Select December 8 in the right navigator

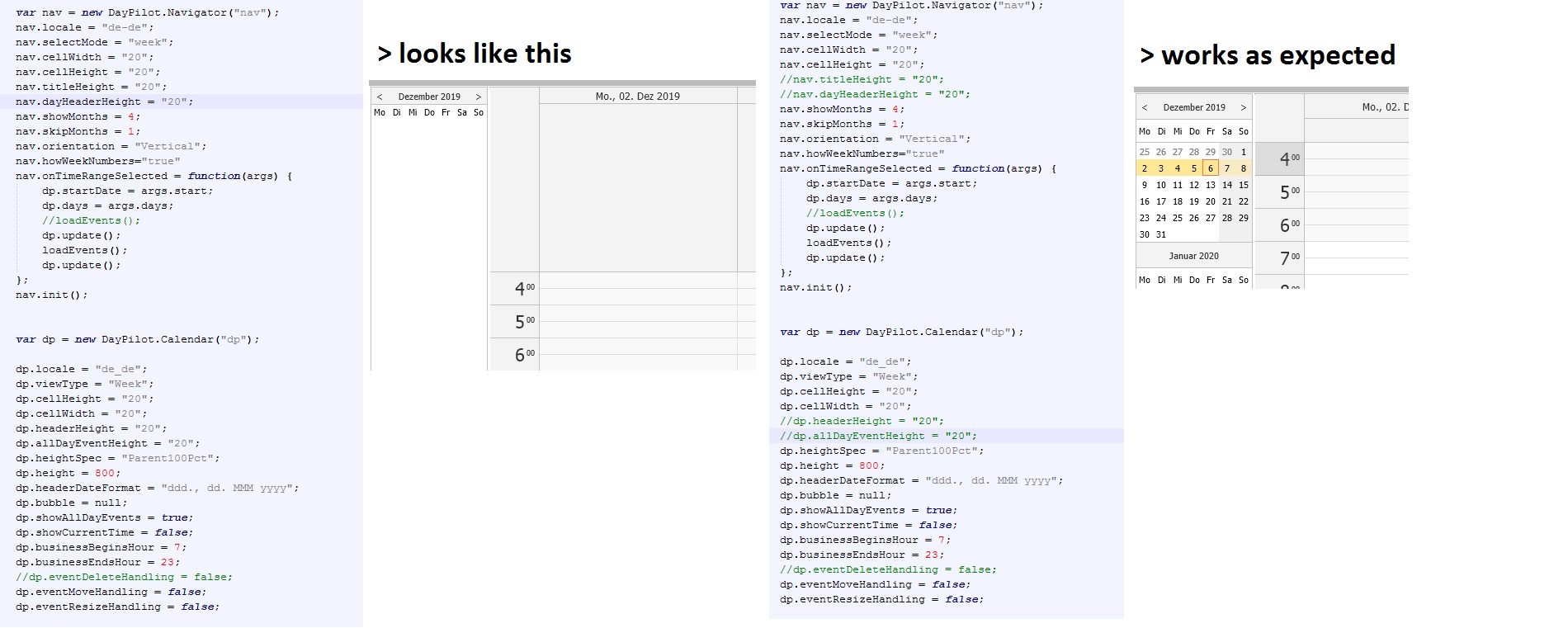(x=1244, y=168)
